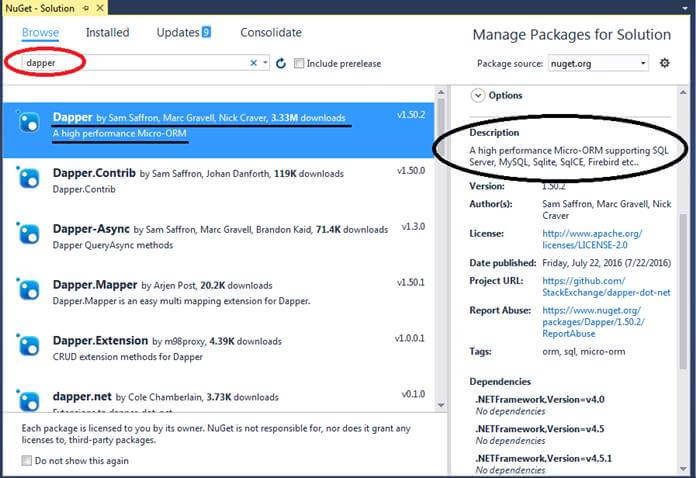Image resolution: width=696 pixels, height=478 pixels.
Task: Switch to the Installed tab
Action: pos(107,32)
